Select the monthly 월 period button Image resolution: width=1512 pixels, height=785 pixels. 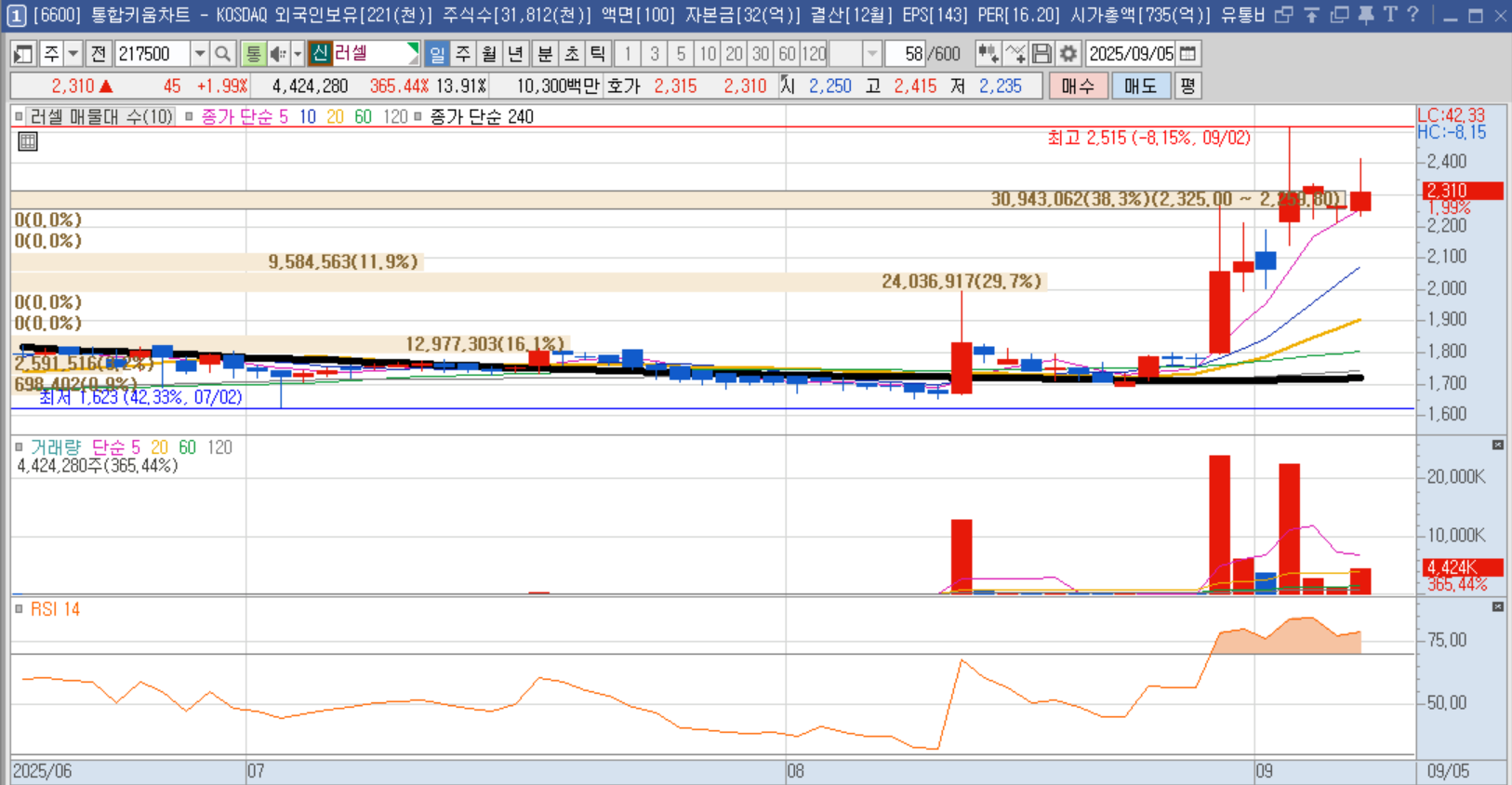[489, 54]
